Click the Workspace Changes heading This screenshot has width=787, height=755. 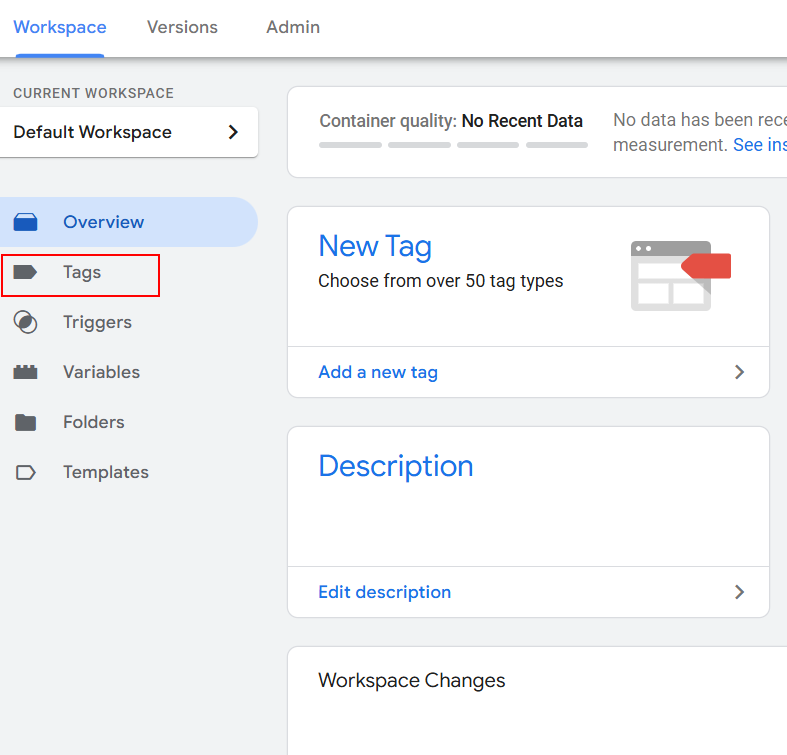[411, 680]
